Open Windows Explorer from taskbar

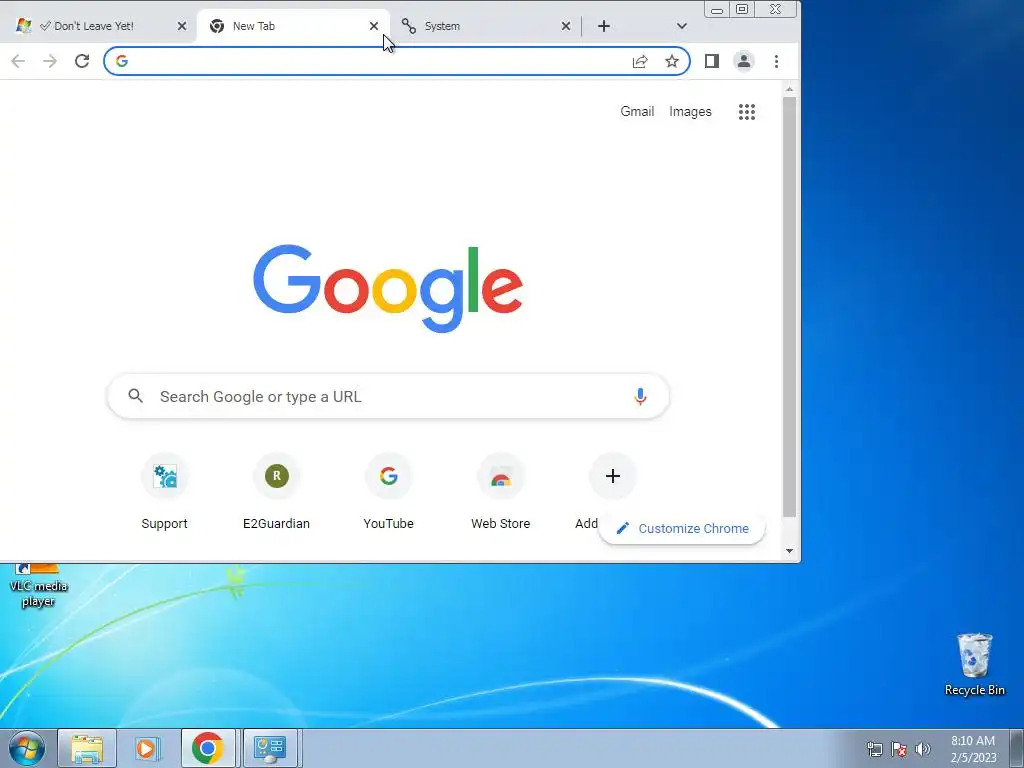(x=87, y=748)
